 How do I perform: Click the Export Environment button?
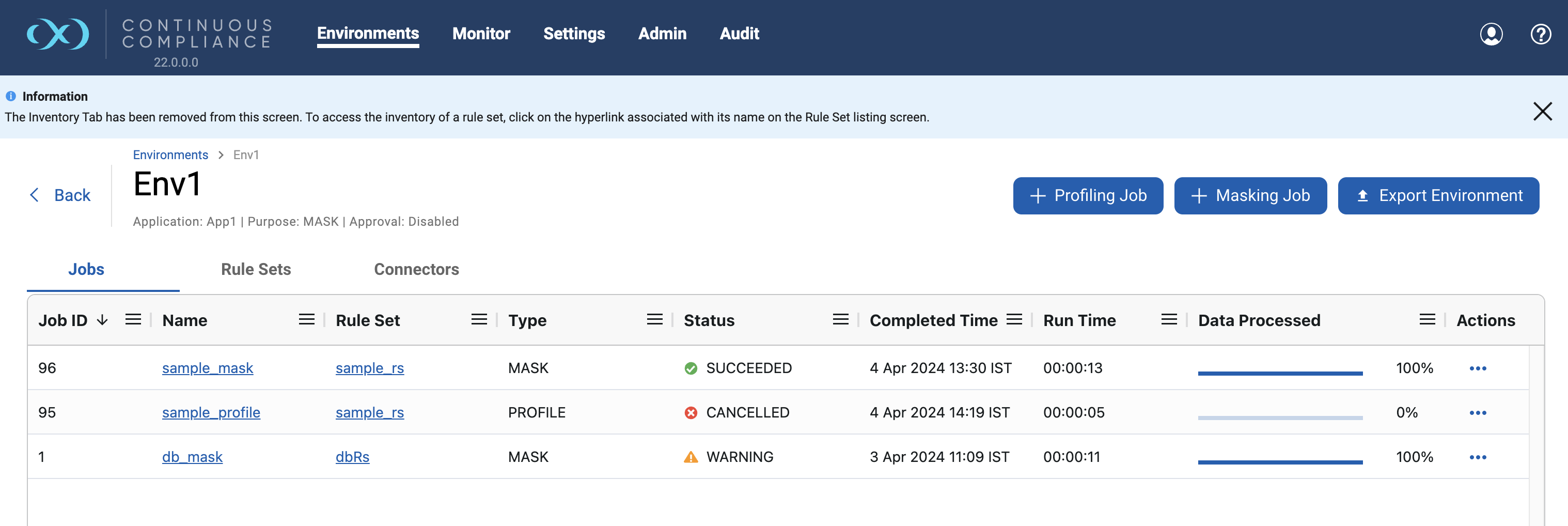(x=1438, y=195)
